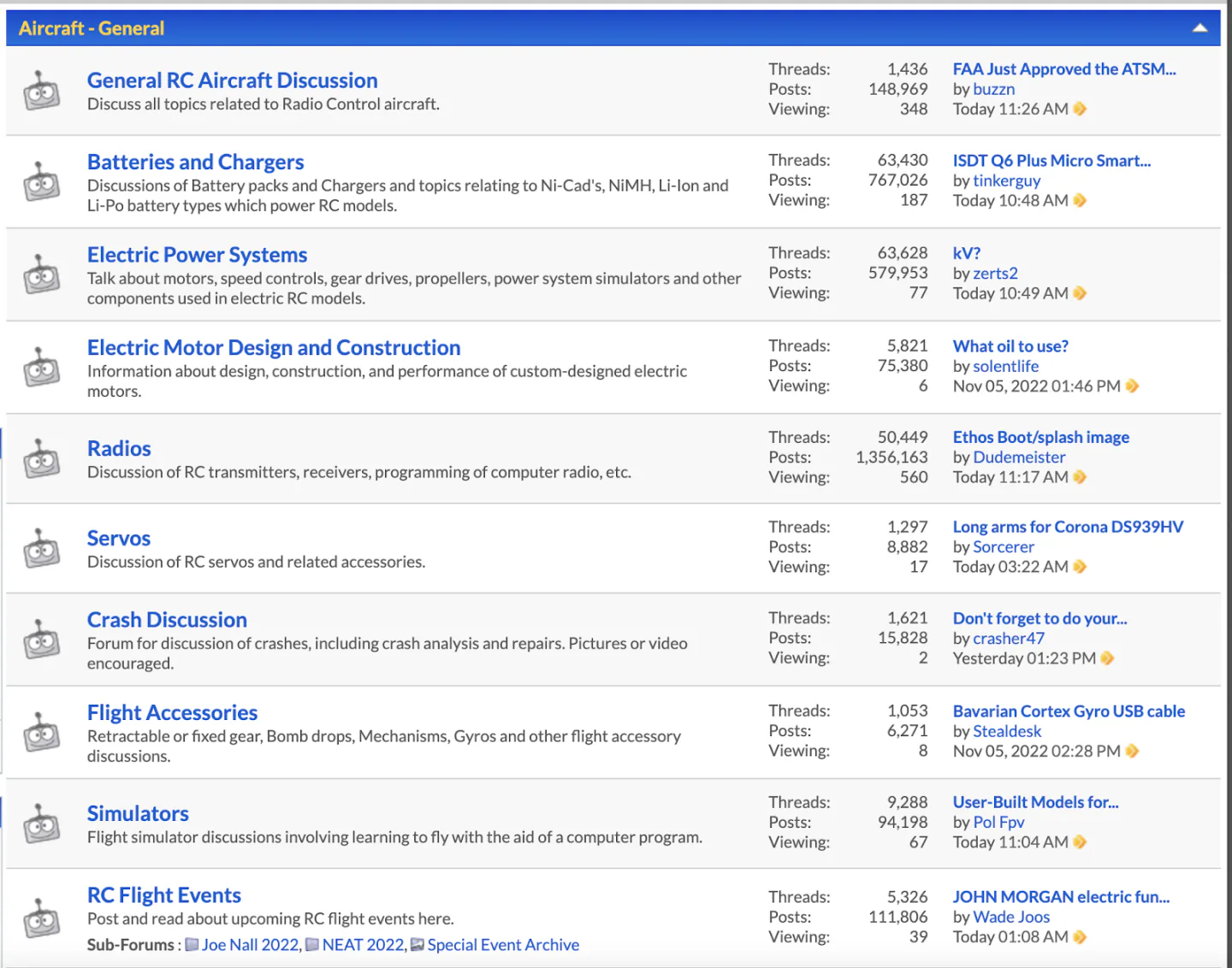Go to last post icon for Long arms Corona

1080,567
